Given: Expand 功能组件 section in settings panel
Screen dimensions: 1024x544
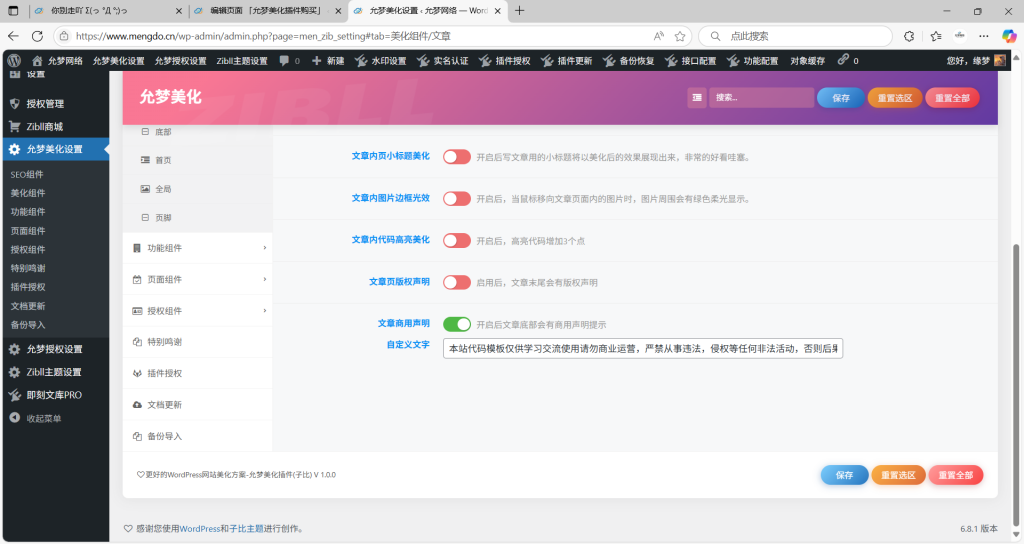Looking at the screenshot, I should (198, 248).
